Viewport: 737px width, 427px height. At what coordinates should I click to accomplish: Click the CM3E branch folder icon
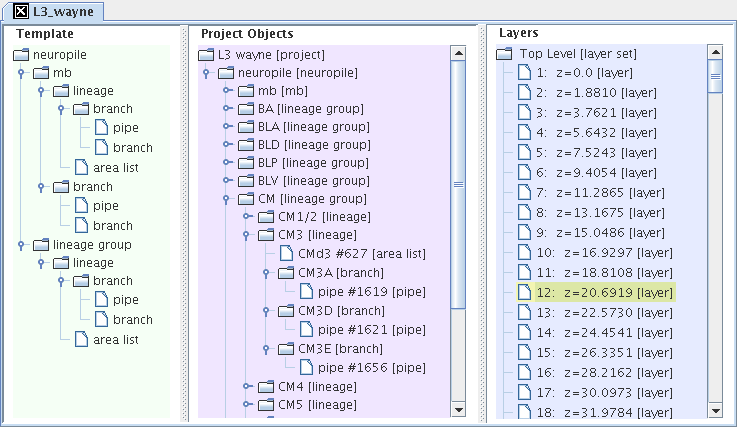coord(285,349)
